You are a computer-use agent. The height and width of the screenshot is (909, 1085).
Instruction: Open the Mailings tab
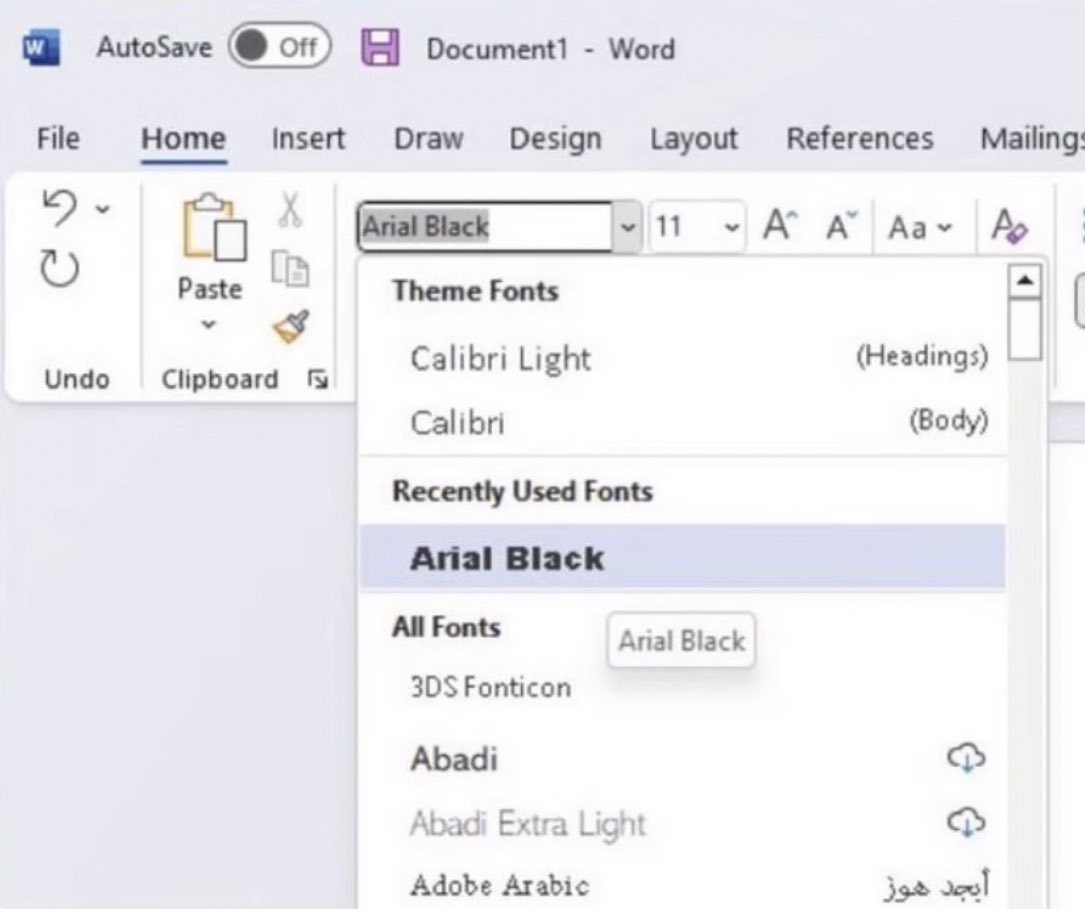click(1032, 139)
